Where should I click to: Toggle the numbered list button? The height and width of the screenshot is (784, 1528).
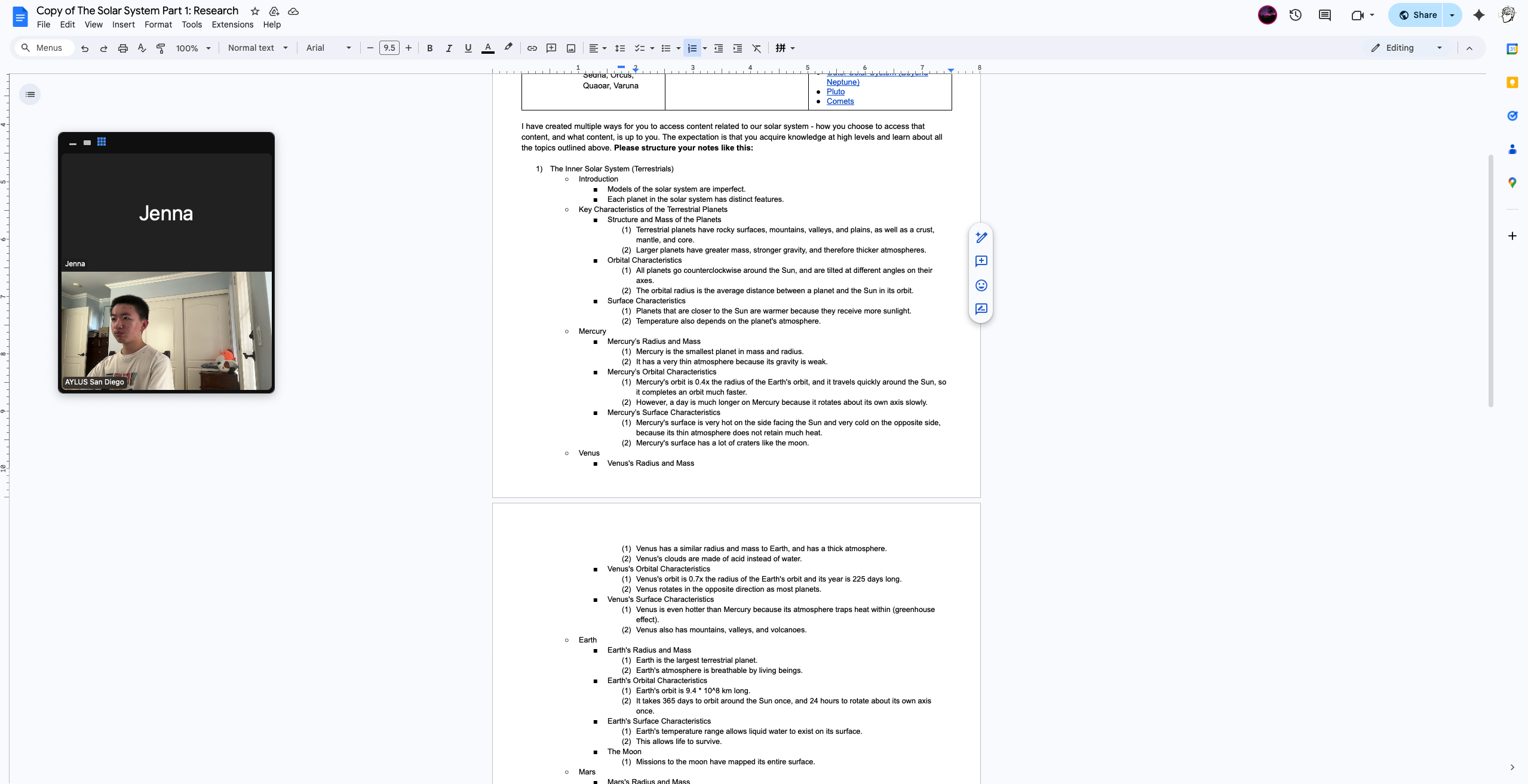(x=692, y=48)
